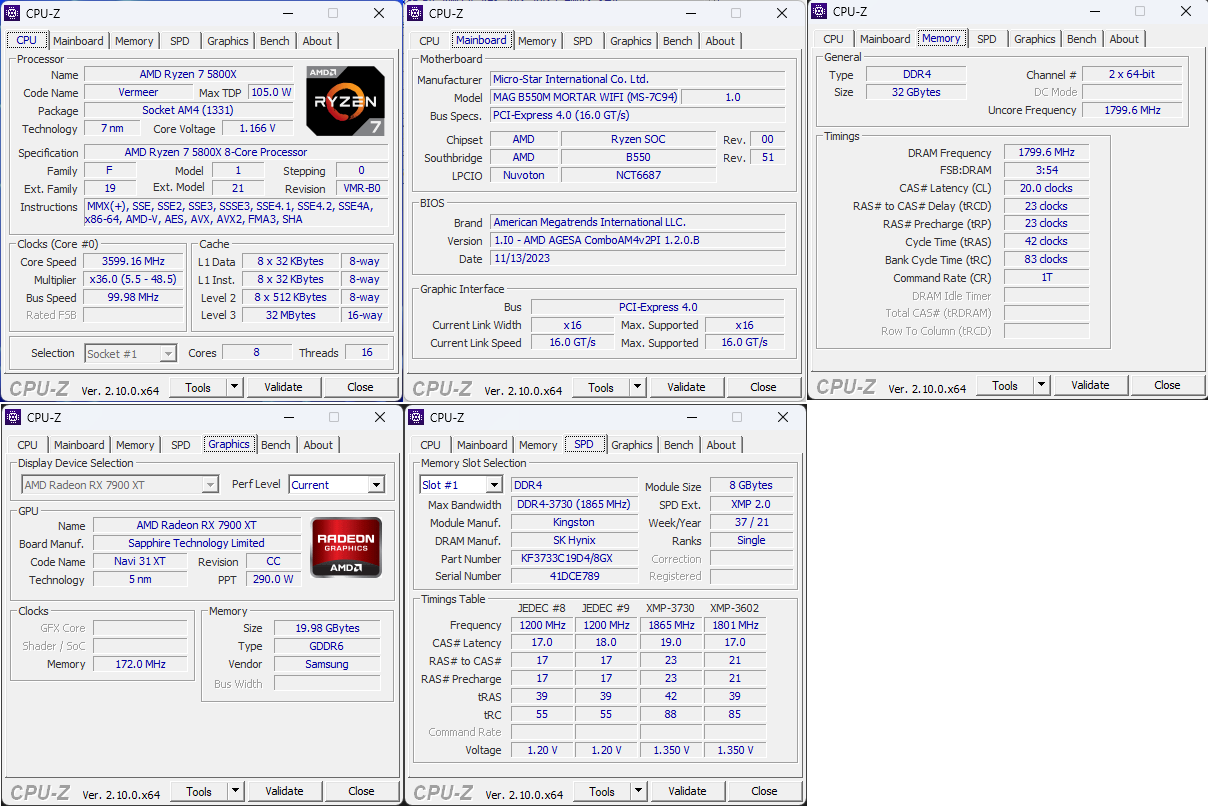Click the Core Speed value field
Image resolution: width=1208 pixels, height=811 pixels.
(x=134, y=261)
